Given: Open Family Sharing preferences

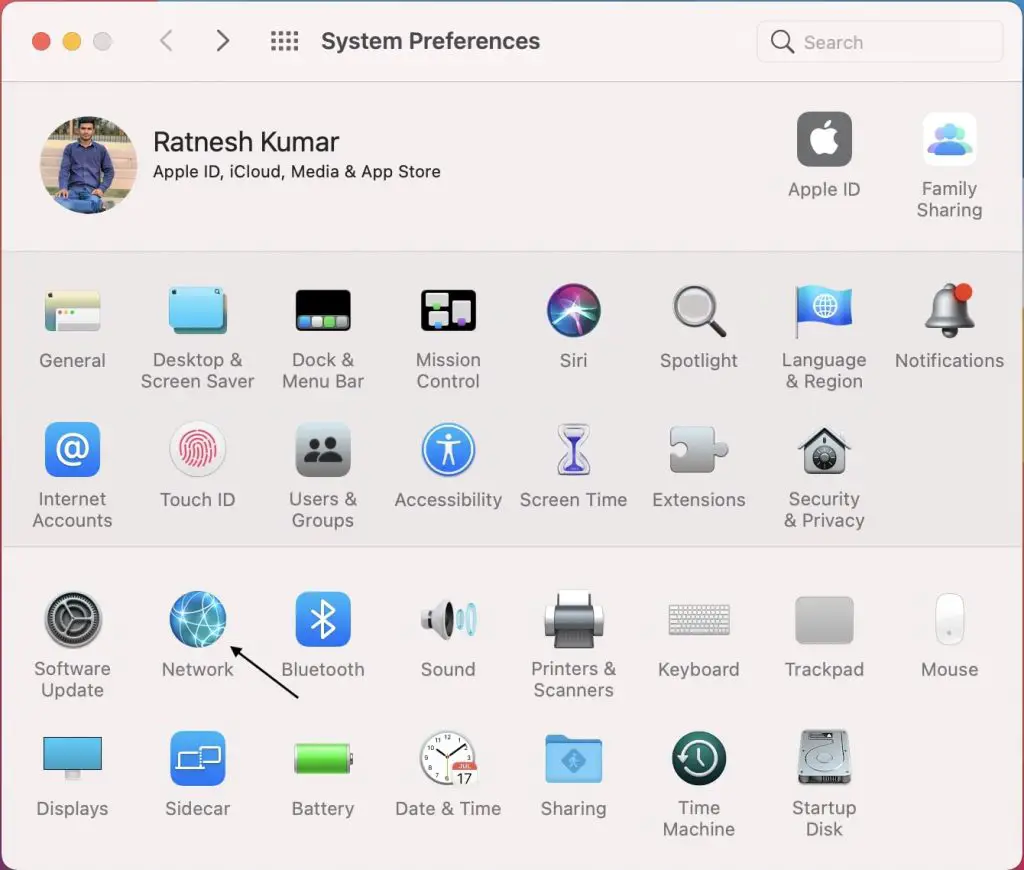Looking at the screenshot, I should (x=950, y=139).
